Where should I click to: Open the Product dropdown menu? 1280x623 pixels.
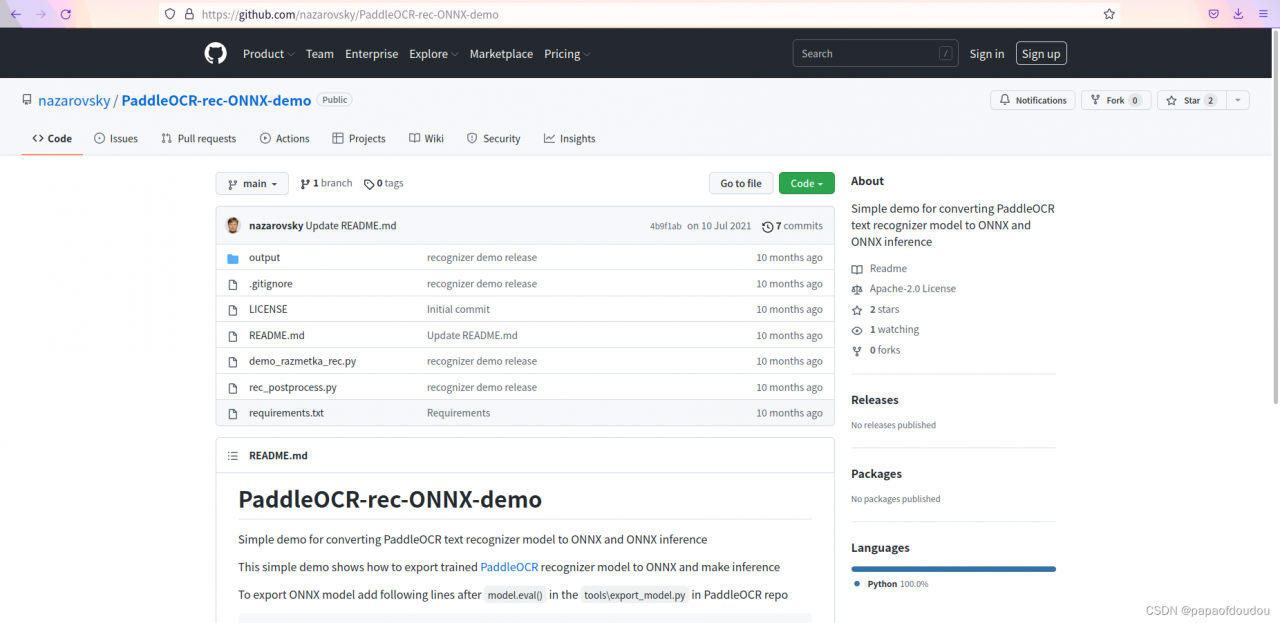(x=269, y=54)
